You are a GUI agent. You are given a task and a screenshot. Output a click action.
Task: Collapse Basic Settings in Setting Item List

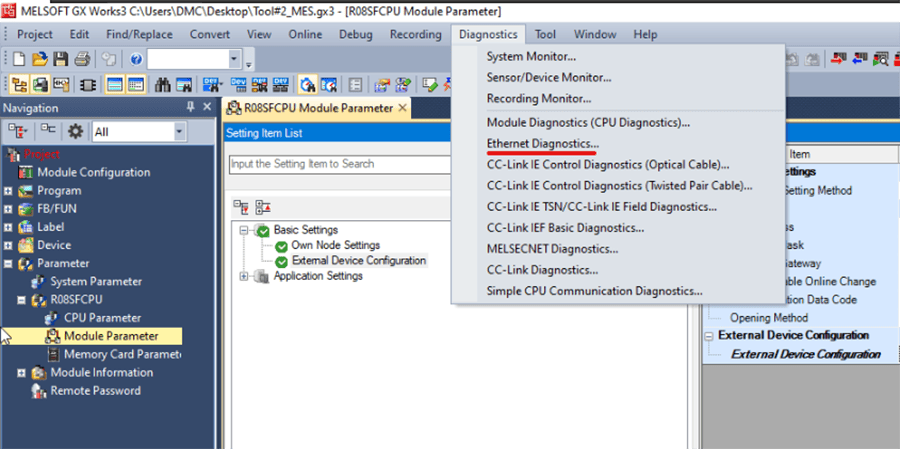pos(243,230)
